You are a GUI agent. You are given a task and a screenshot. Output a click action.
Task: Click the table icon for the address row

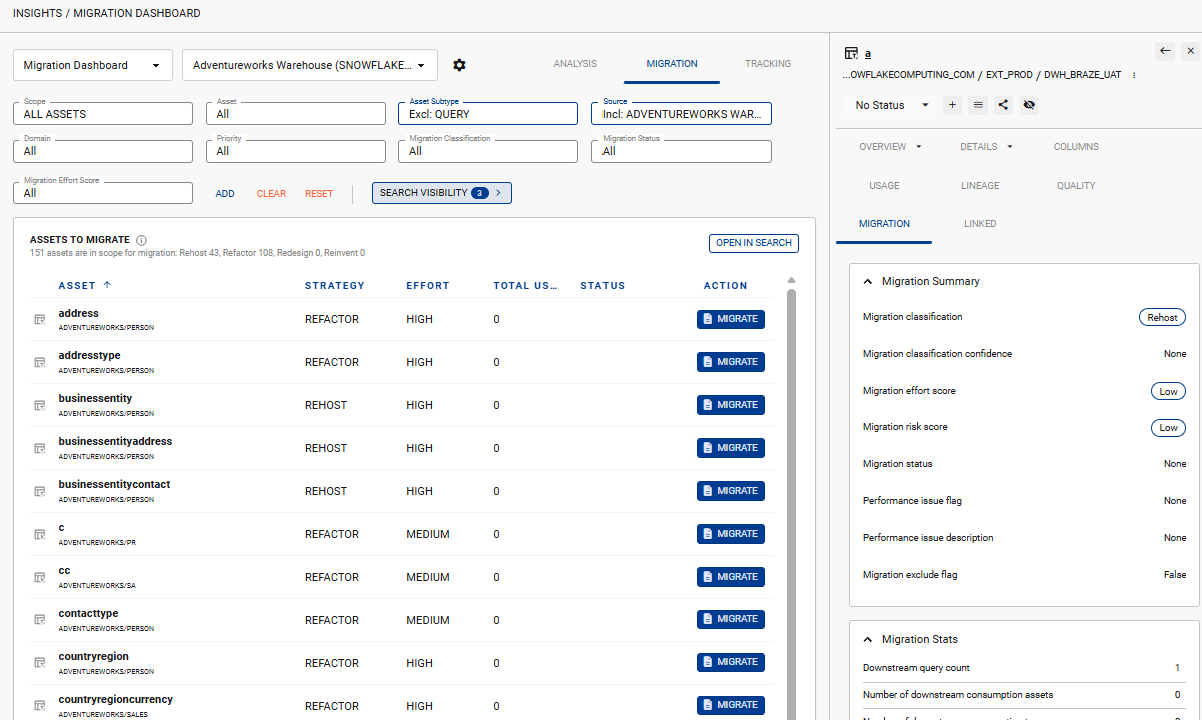[40, 319]
